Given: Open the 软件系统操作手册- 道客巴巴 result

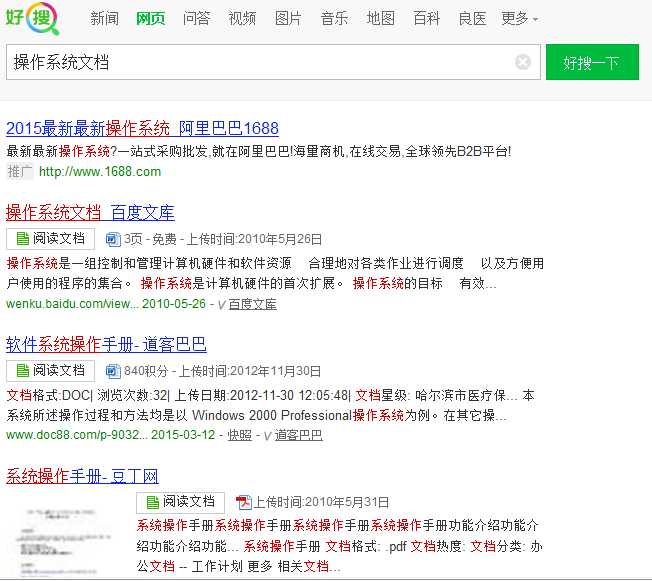Looking at the screenshot, I should pos(106,344).
